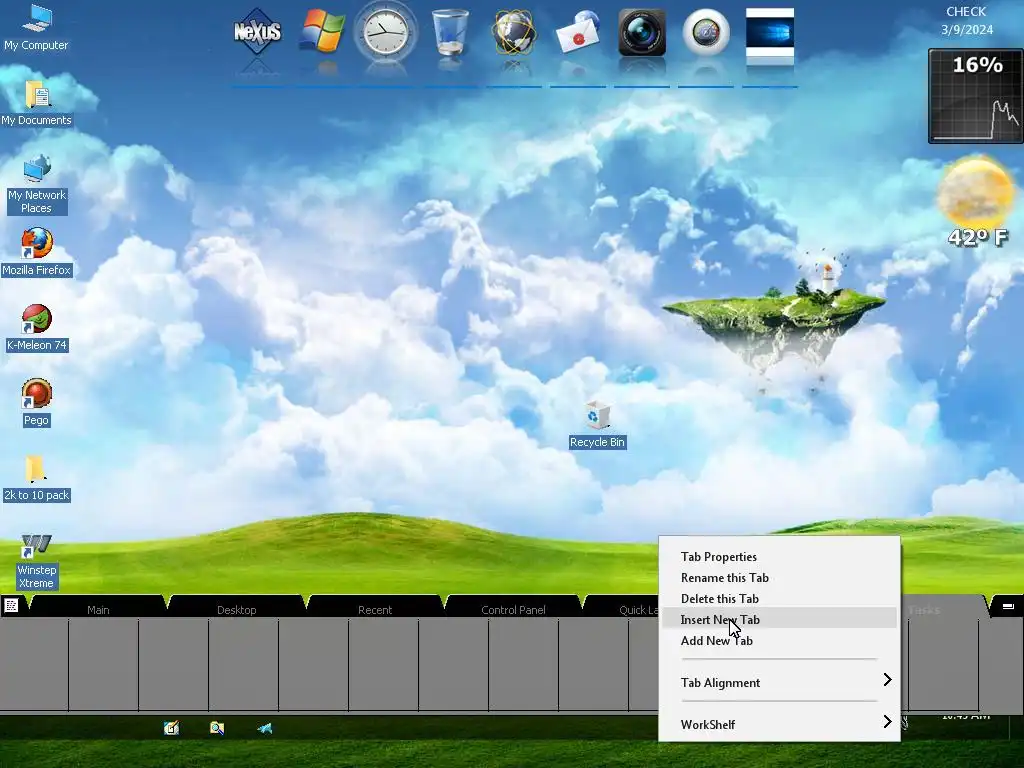Open the sun weather widget
This screenshot has width=1024, height=768.
click(975, 191)
